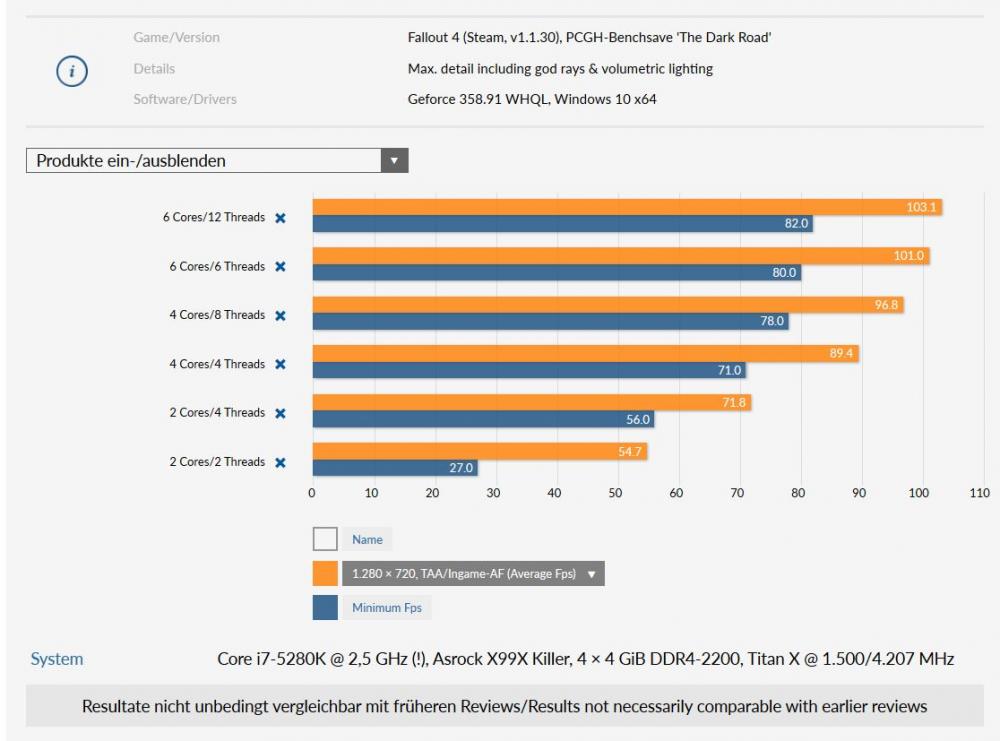This screenshot has height=741, width=1000.
Task: Open Produkte ein-/ausblenden dropdown arrow
Action: tap(394, 161)
